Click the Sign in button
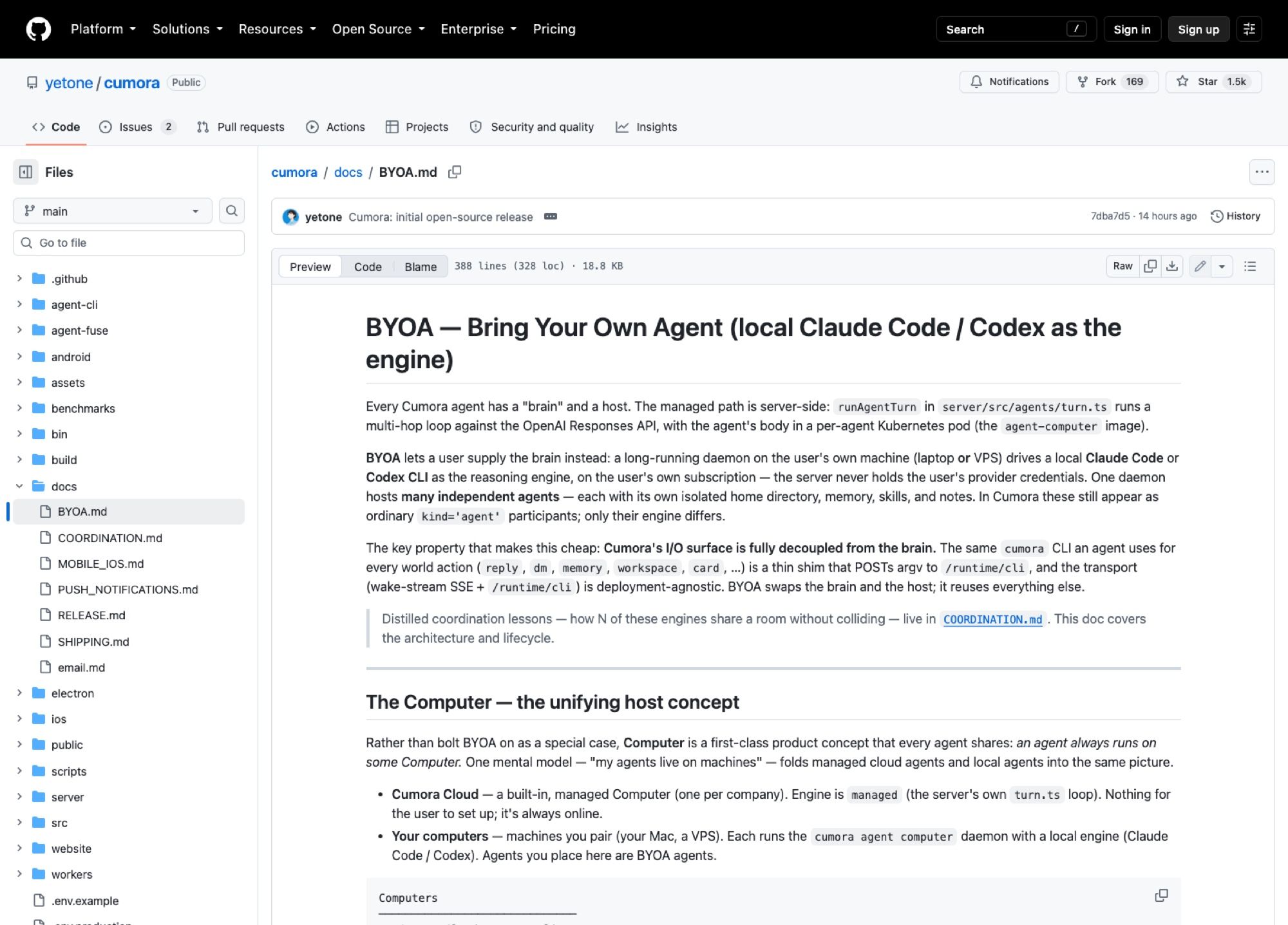Screen dimensions: 1288x925 coord(1132,29)
